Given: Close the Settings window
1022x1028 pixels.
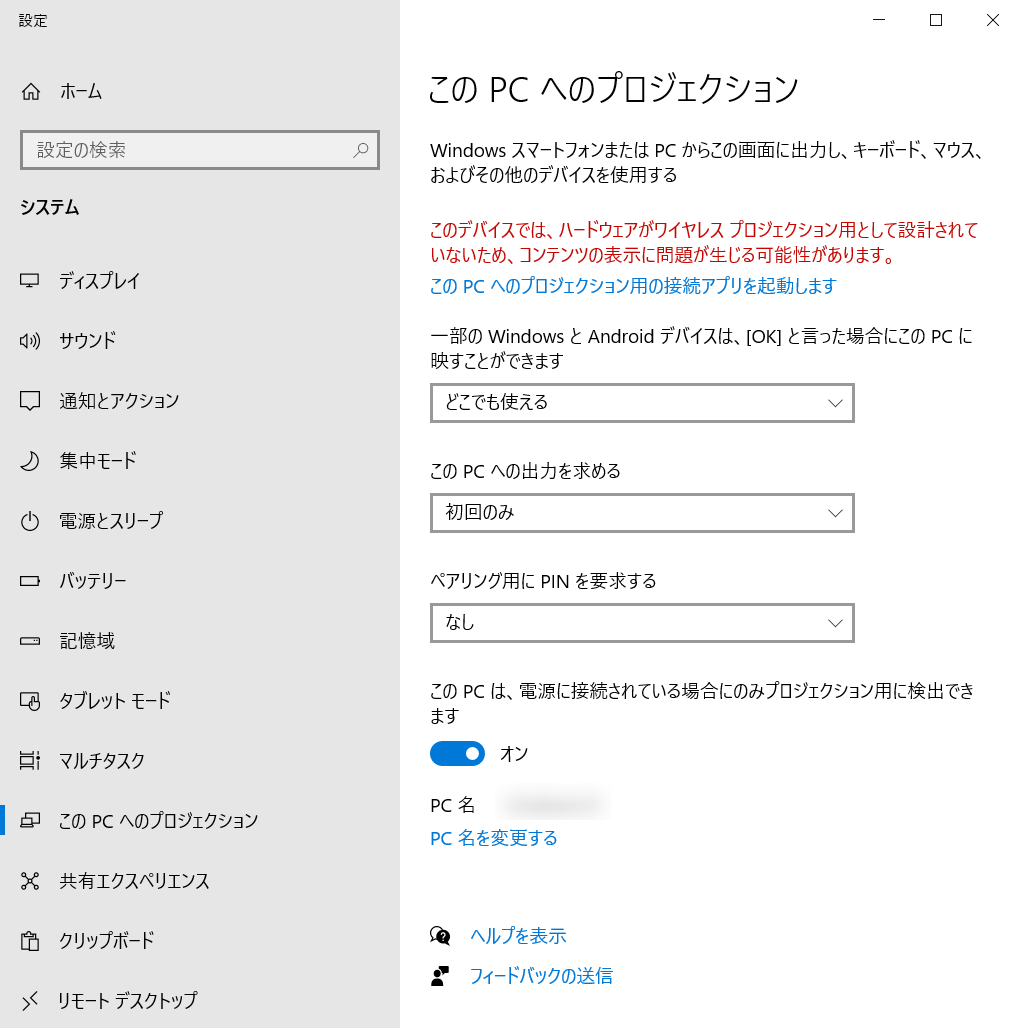Looking at the screenshot, I should (x=993, y=20).
